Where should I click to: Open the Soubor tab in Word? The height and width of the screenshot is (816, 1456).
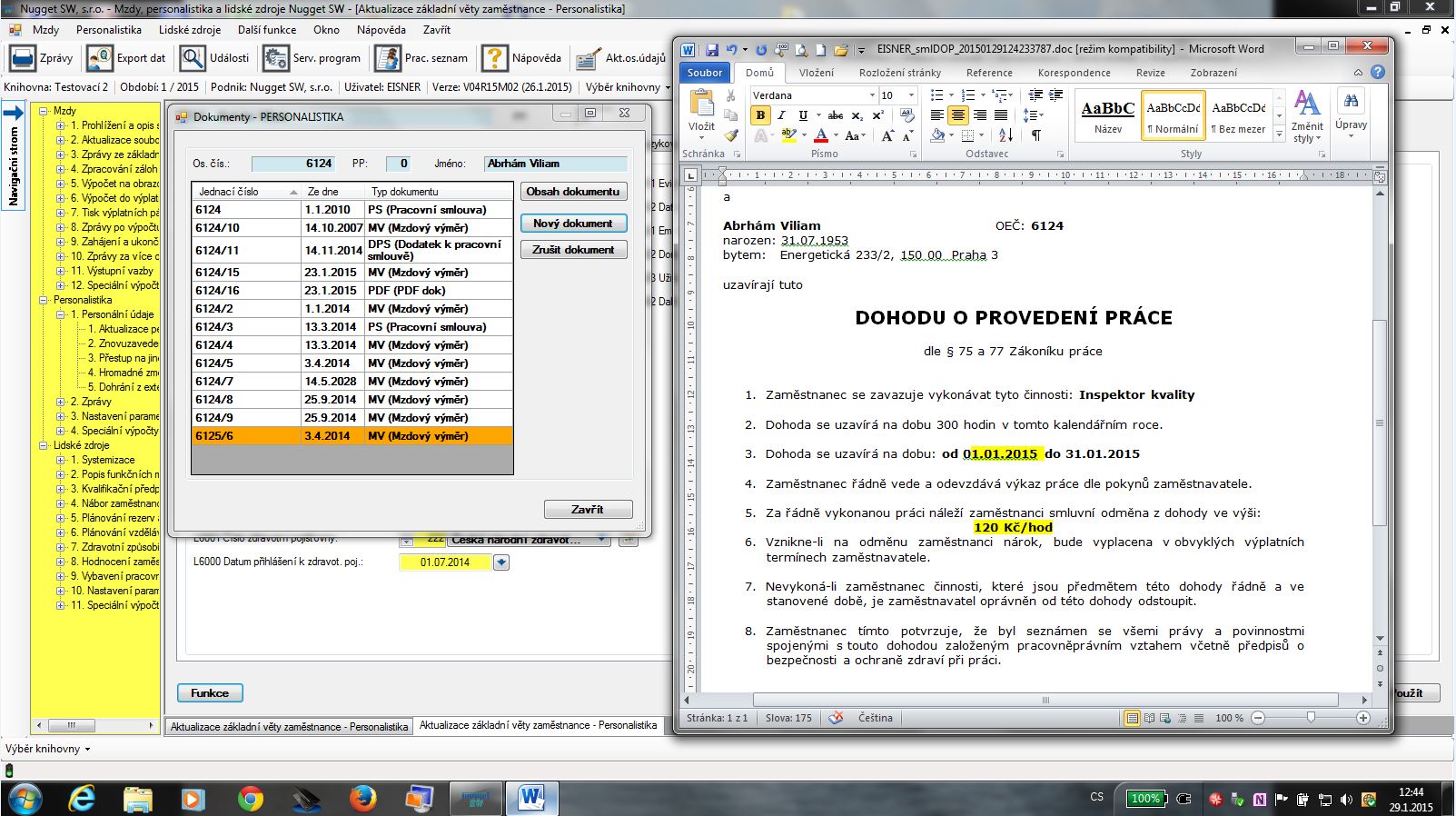705,73
